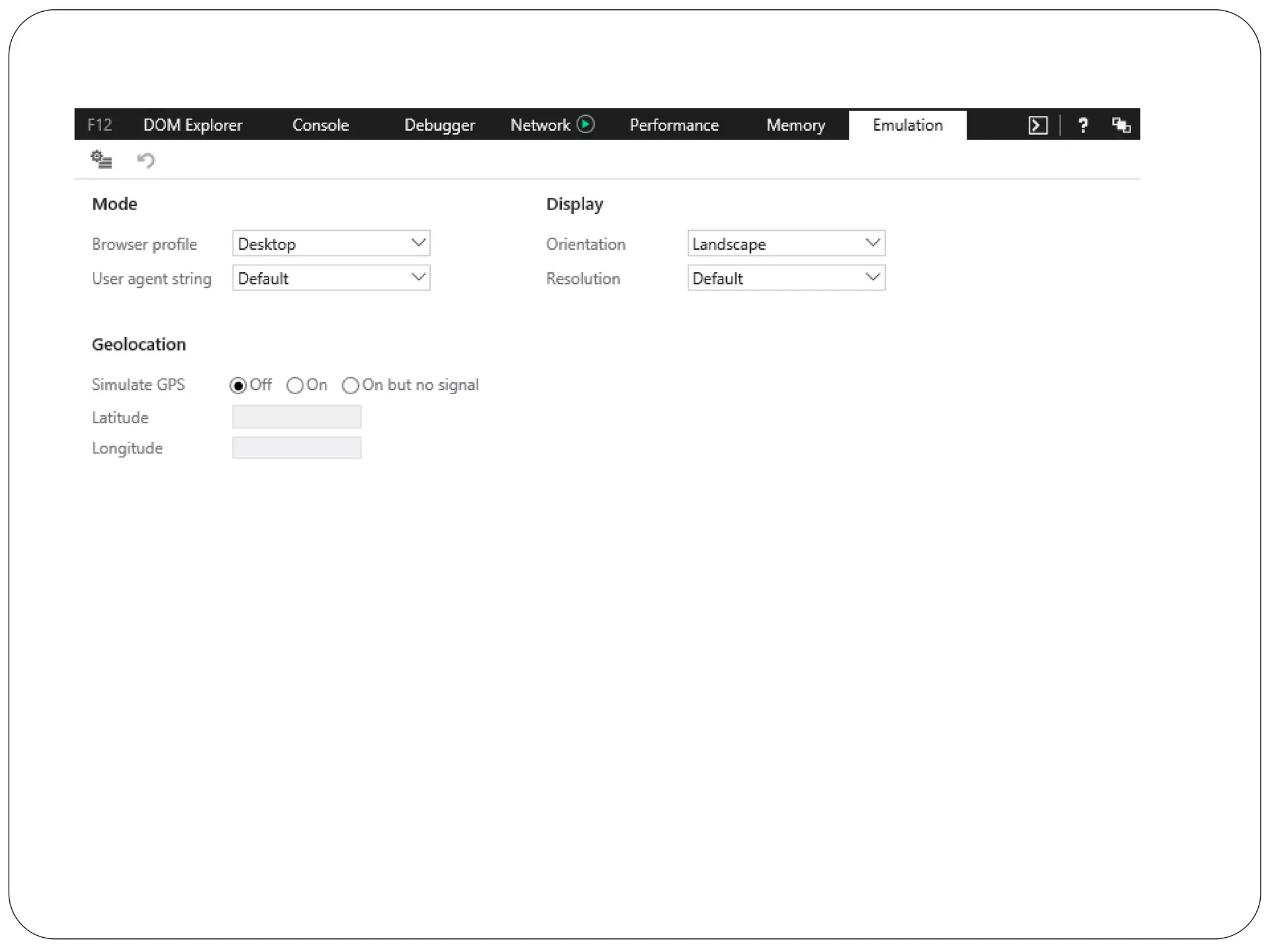Click the reset emulation settings undo icon
Screen dimensions: 1270x952
[x=146, y=161]
